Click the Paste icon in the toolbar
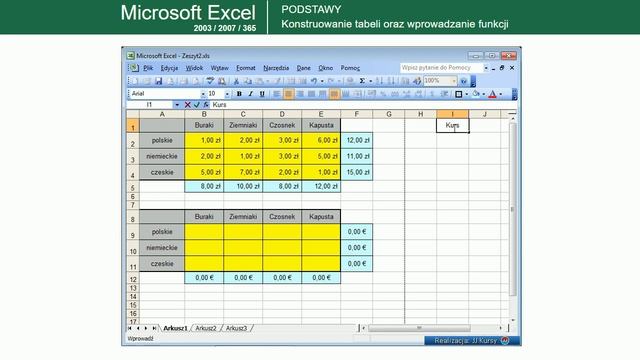 [260, 81]
